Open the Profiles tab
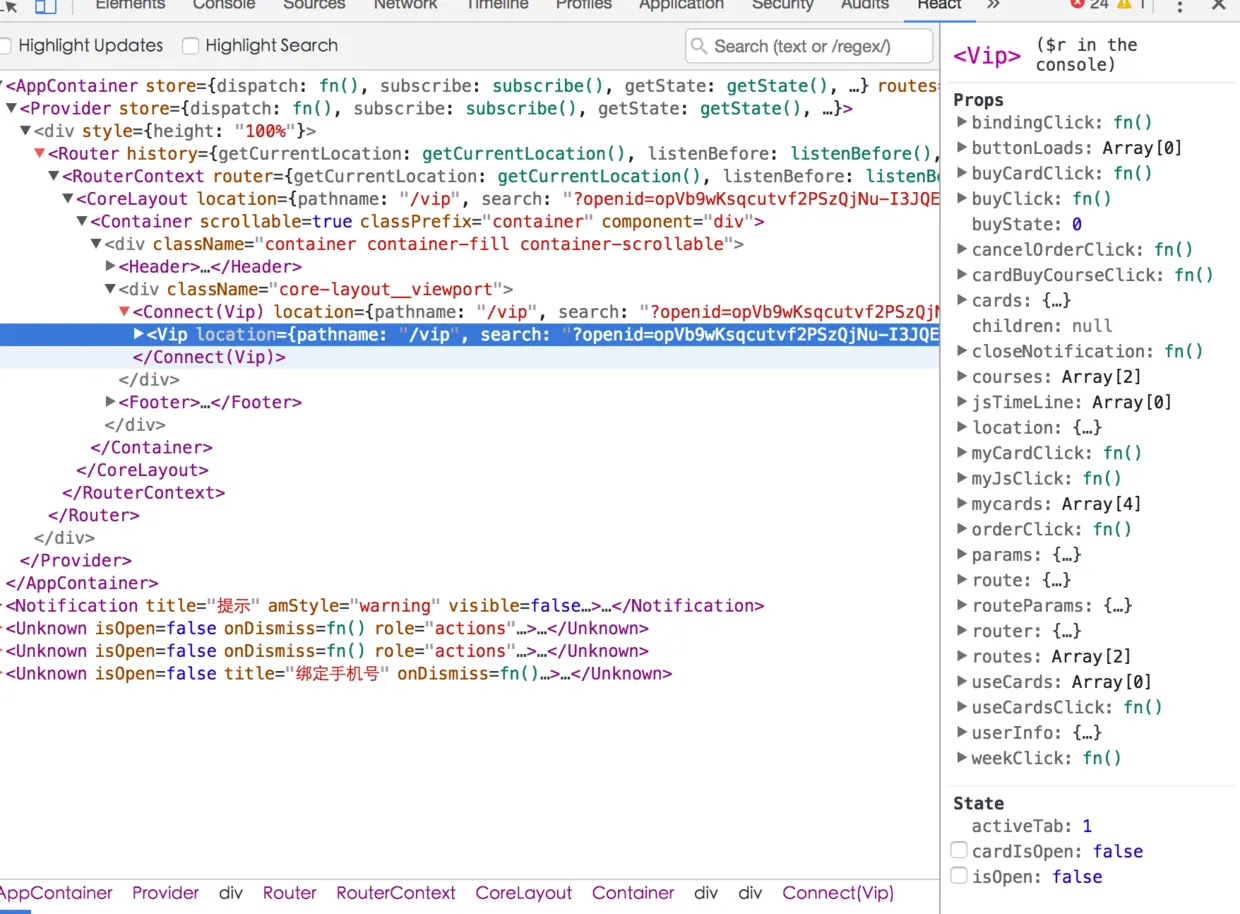This screenshot has height=914, width=1240. pyautogui.click(x=584, y=5)
